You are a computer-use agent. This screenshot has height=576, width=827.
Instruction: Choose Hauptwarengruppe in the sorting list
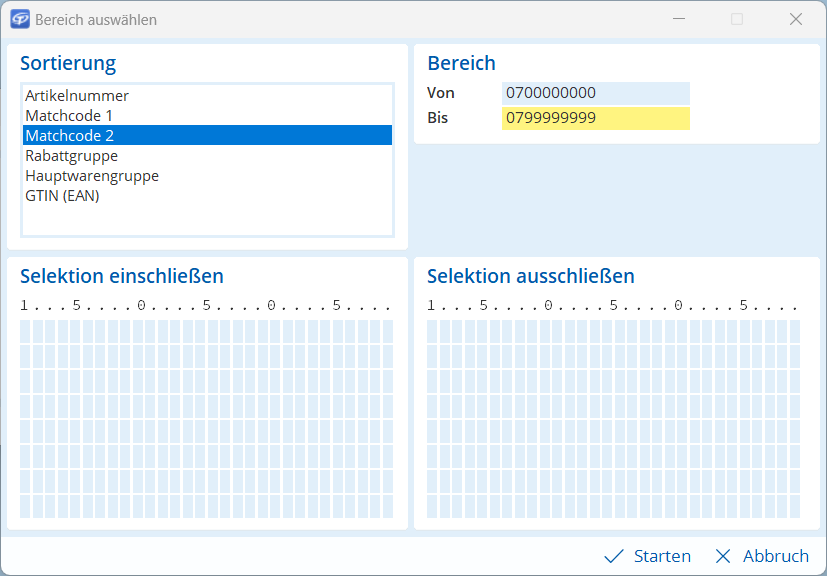[92, 176]
